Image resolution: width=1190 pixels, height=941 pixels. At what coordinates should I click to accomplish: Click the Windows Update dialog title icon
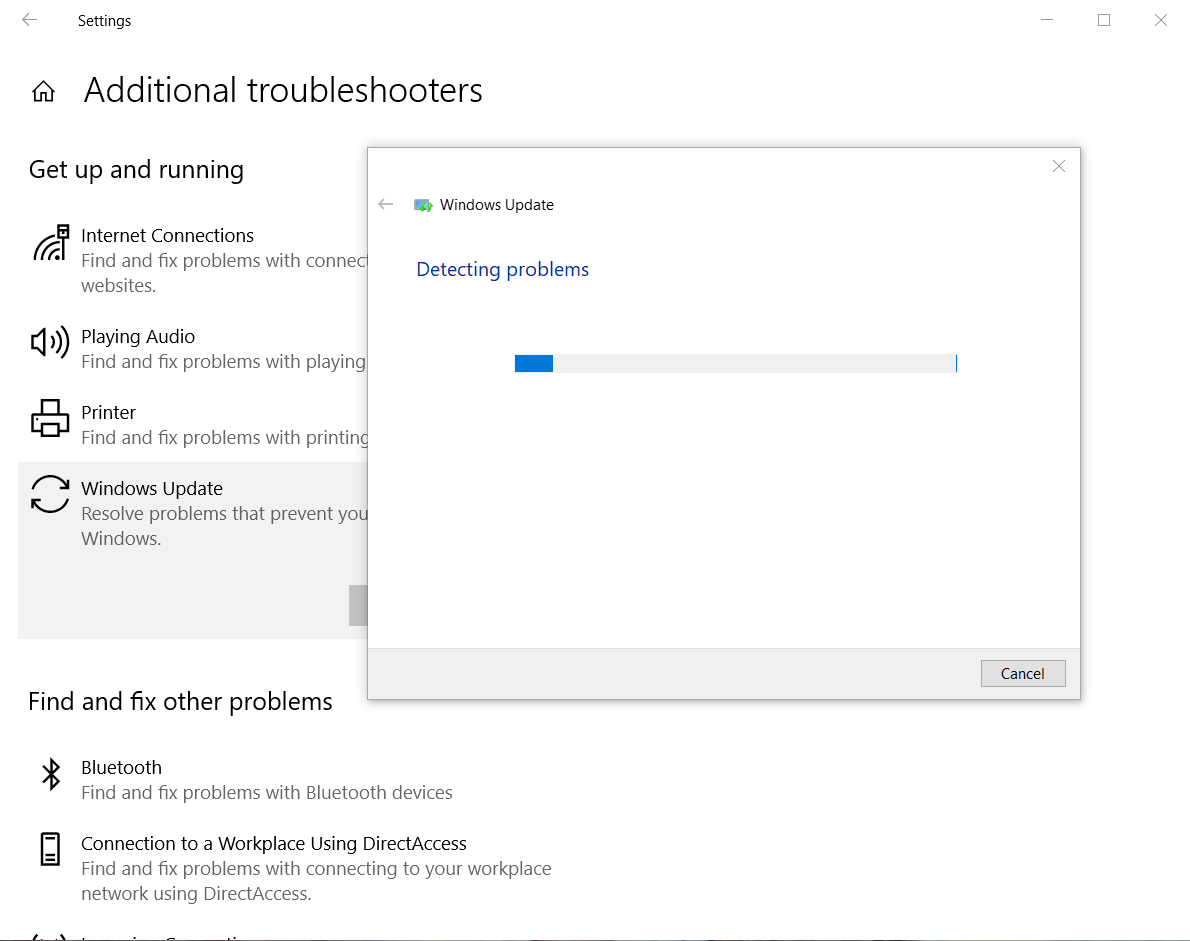click(x=423, y=205)
